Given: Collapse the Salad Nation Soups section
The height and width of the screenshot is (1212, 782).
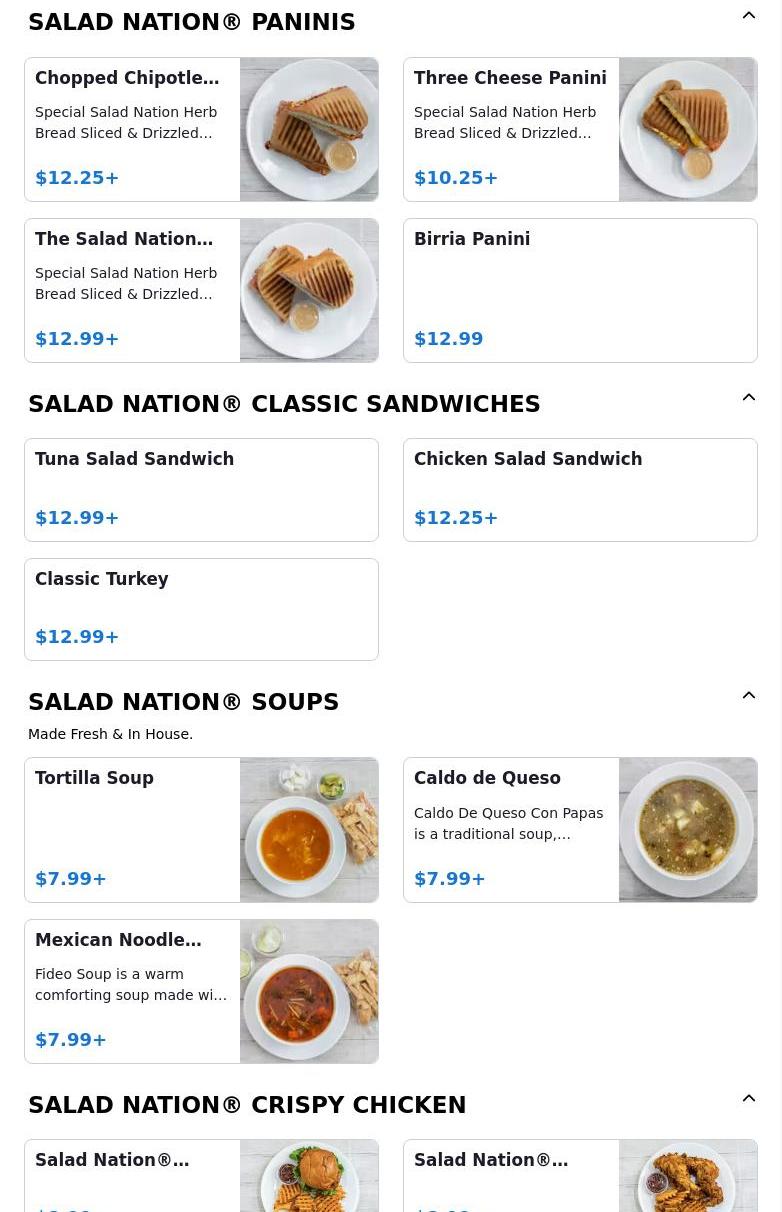Looking at the screenshot, I should coord(748,696).
